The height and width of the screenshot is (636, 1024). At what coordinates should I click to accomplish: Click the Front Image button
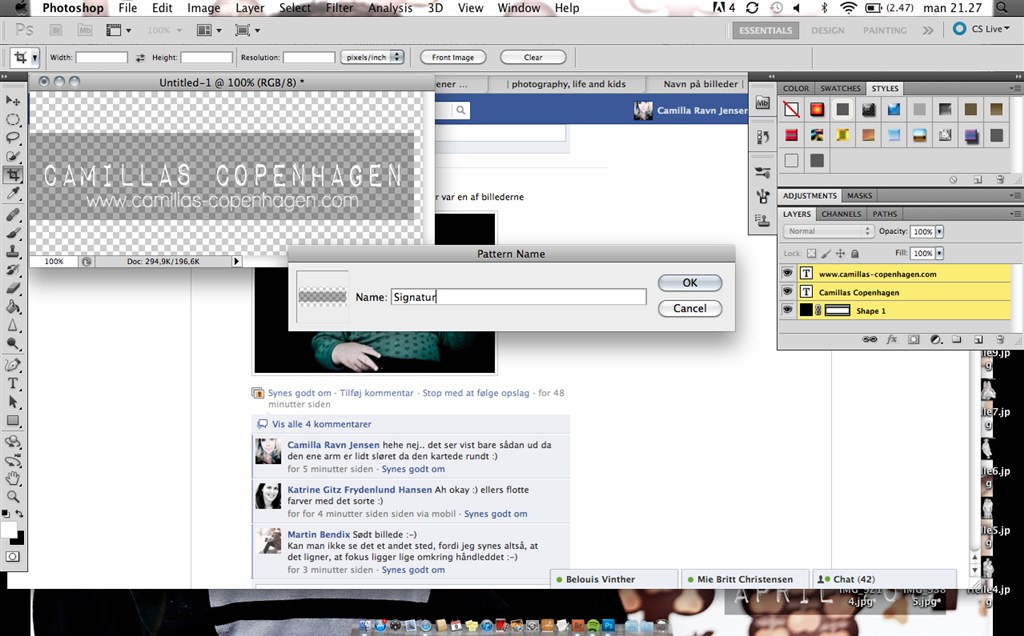pos(453,57)
